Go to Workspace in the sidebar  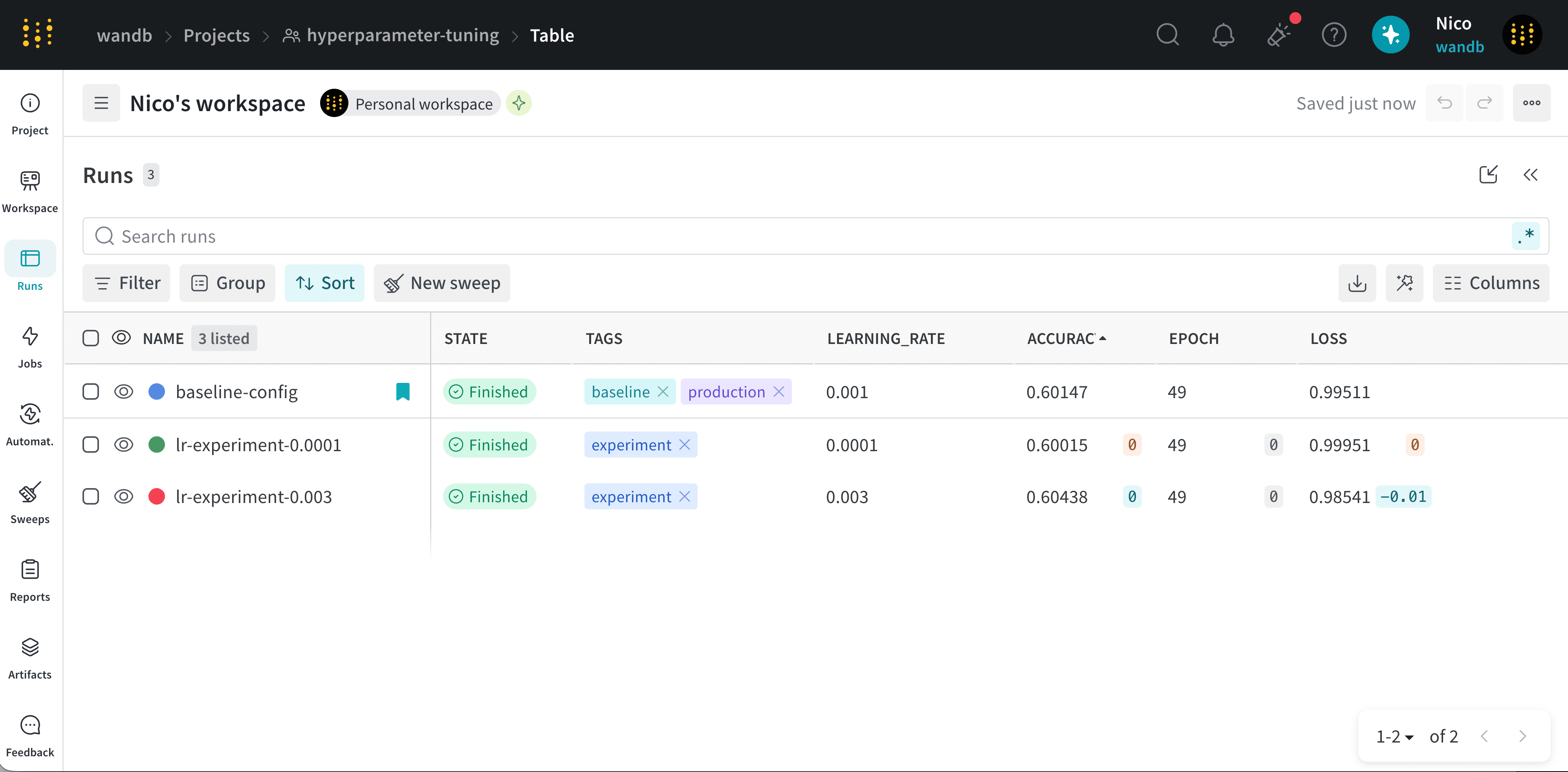pyautogui.click(x=30, y=192)
